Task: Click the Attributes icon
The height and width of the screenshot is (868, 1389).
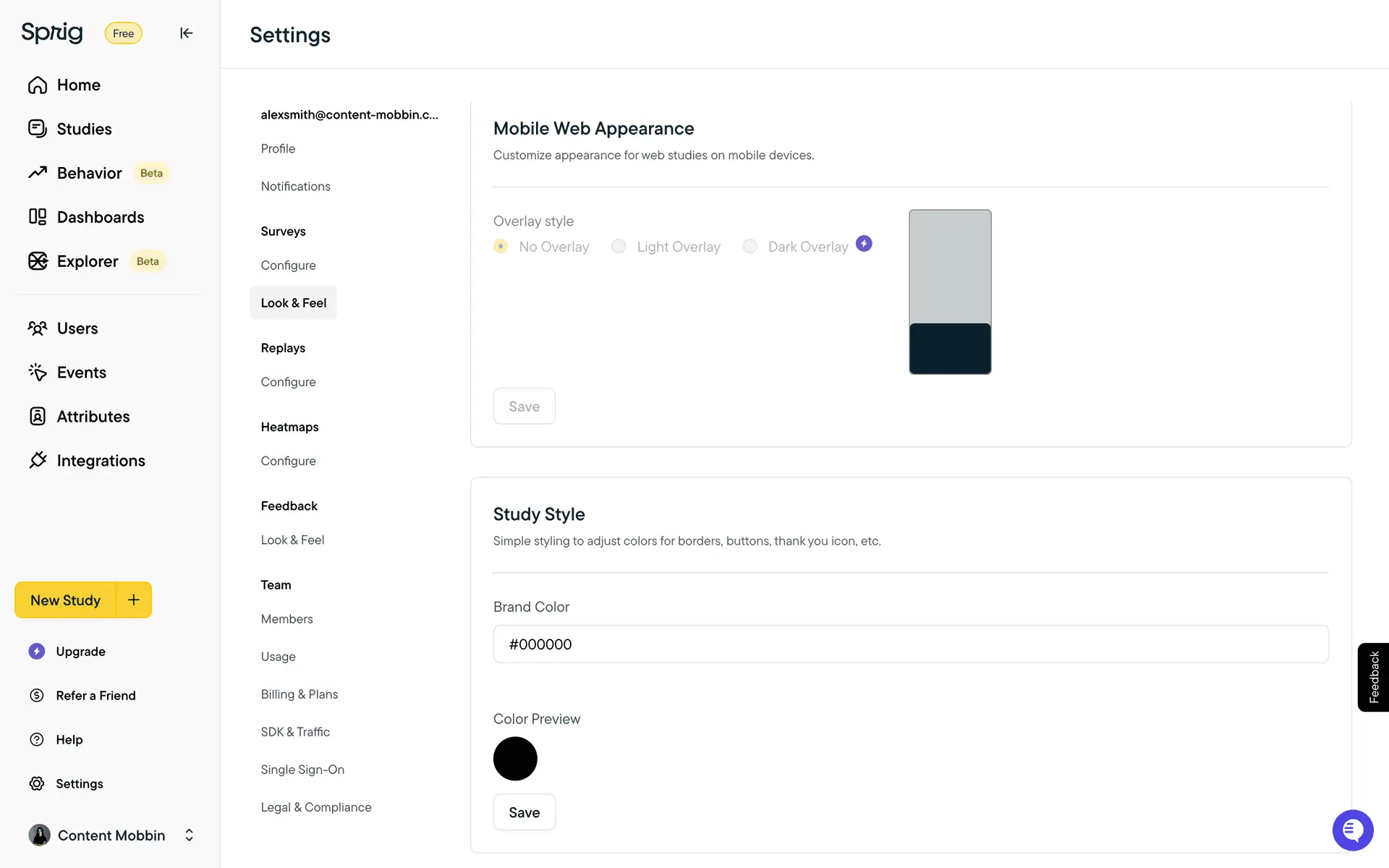Action: coord(38,416)
